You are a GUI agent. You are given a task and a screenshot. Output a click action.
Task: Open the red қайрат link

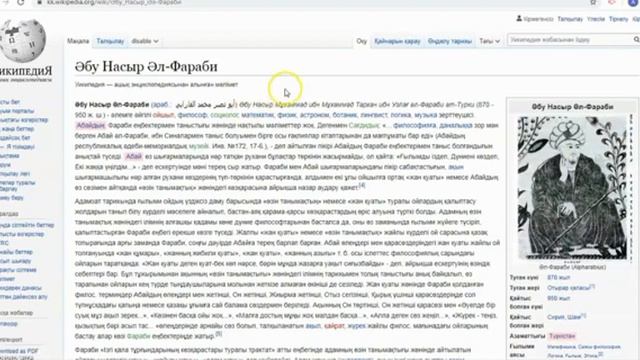coord(334,326)
